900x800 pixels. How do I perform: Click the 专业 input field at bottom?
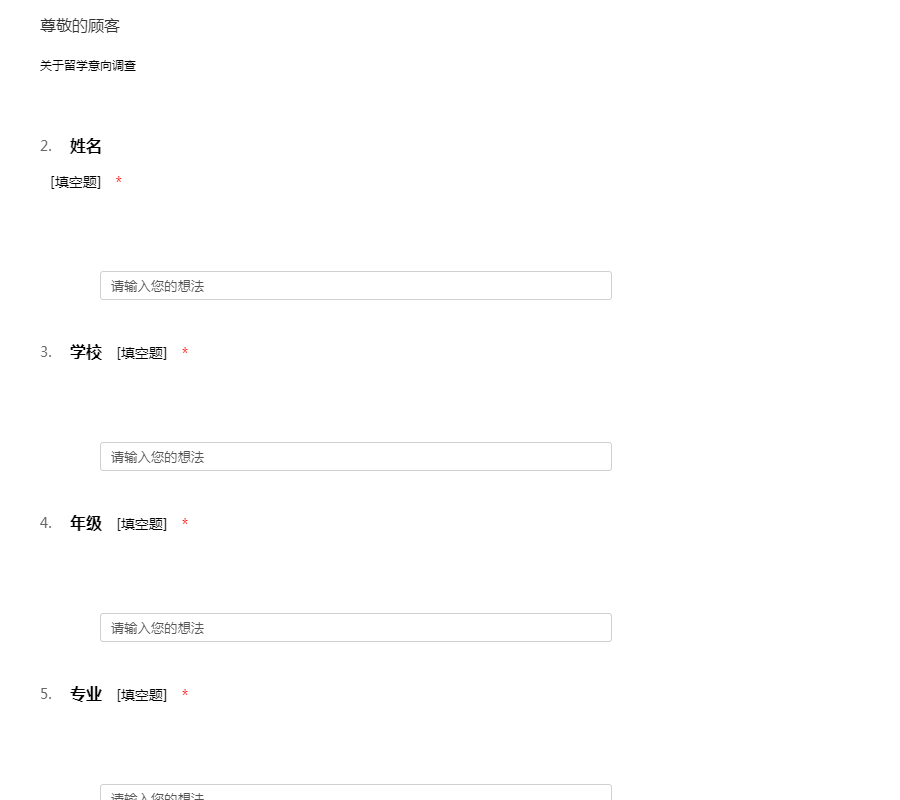coord(356,793)
